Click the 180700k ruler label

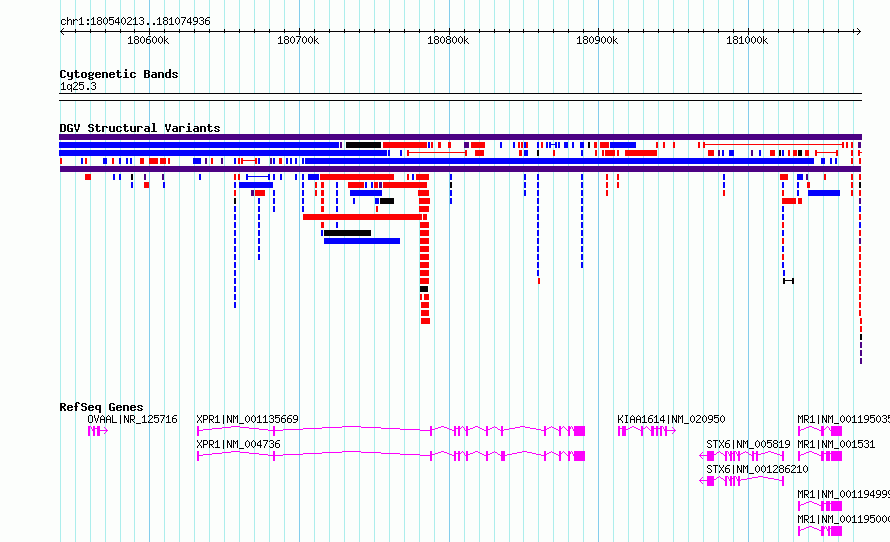click(x=298, y=40)
